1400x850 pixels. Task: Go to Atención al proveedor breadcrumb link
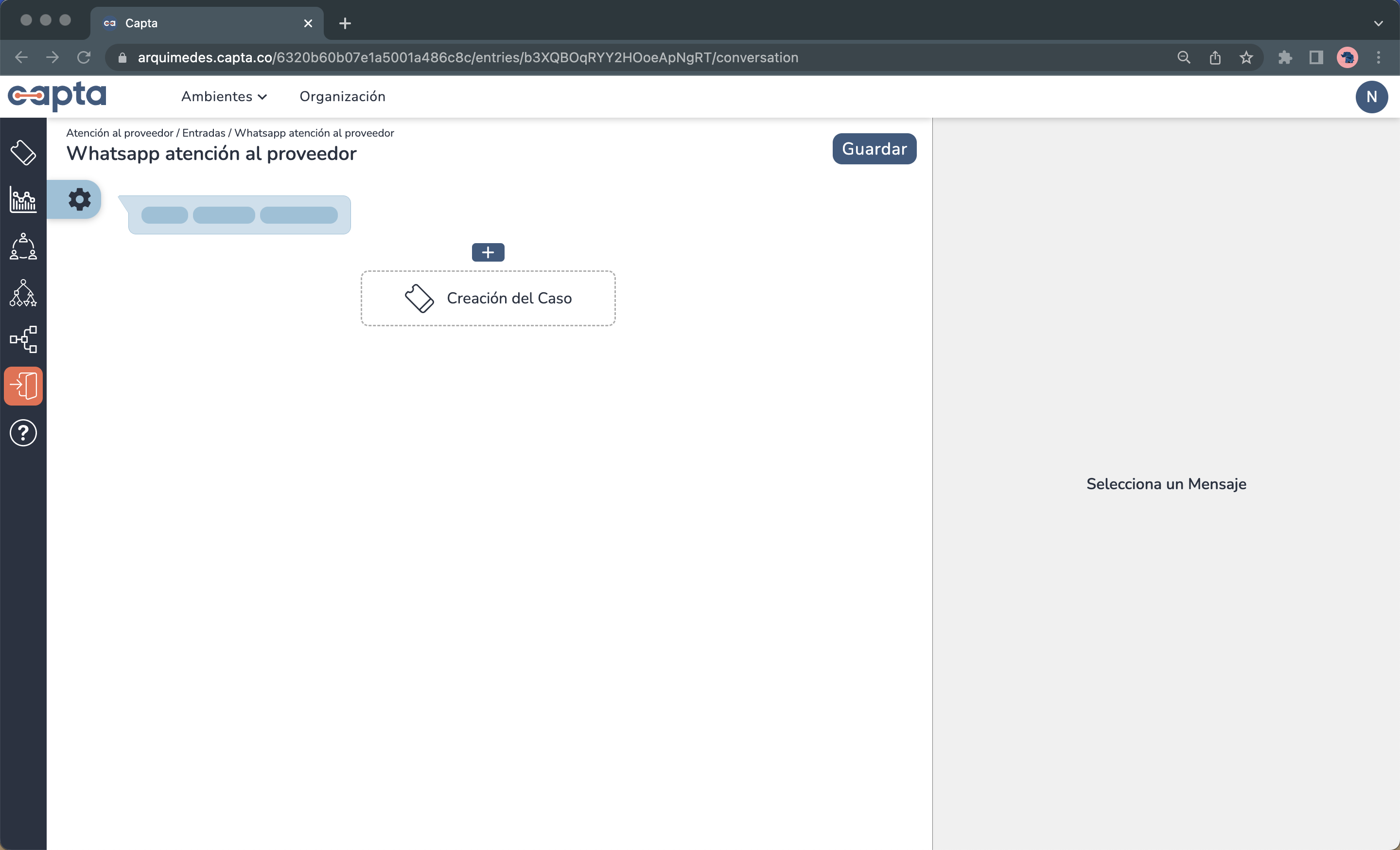[x=119, y=133]
